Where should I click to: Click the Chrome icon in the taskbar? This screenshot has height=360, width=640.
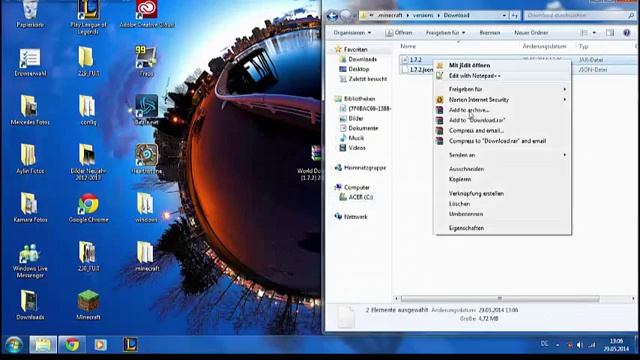[72, 345]
